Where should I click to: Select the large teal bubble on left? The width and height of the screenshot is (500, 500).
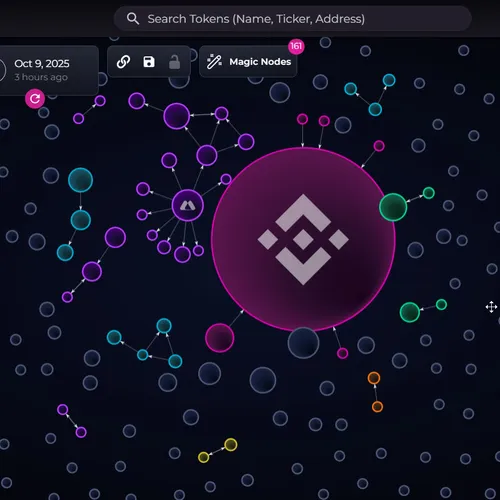click(80, 180)
